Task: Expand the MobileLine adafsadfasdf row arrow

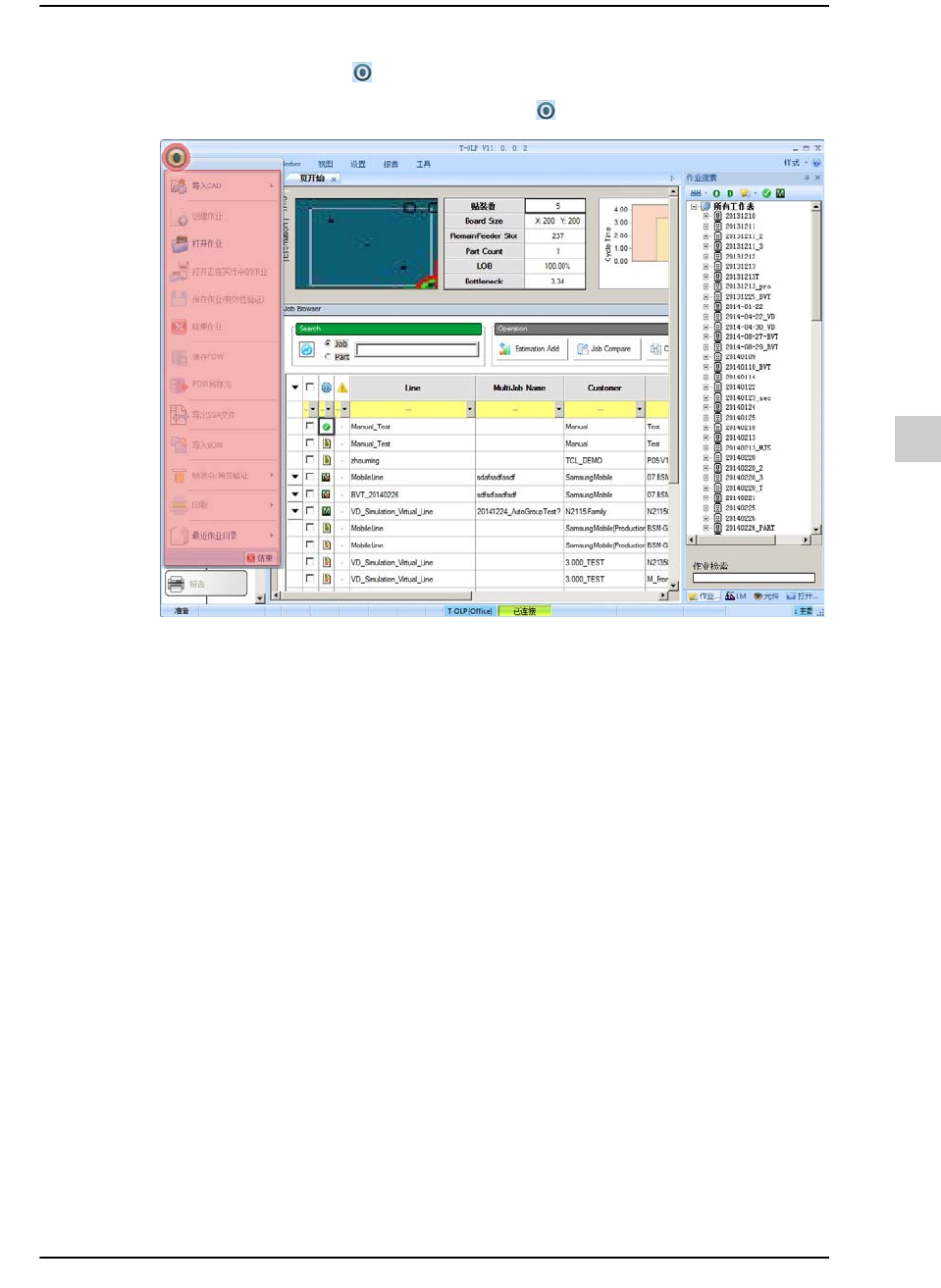Action: pyautogui.click(x=294, y=477)
